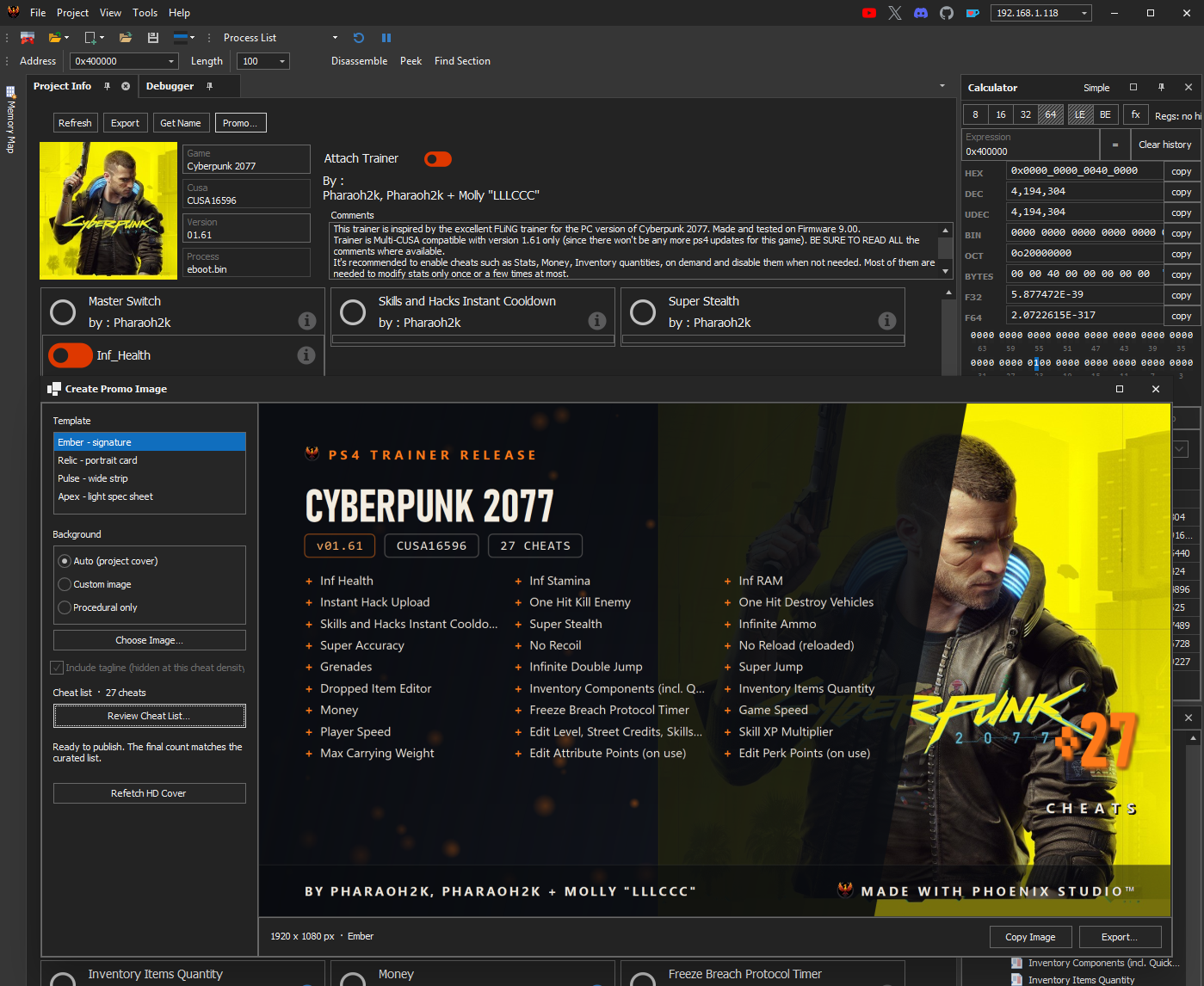Screen dimensions: 1204x986
Task: Click the blue pause process icon
Action: click(x=386, y=38)
